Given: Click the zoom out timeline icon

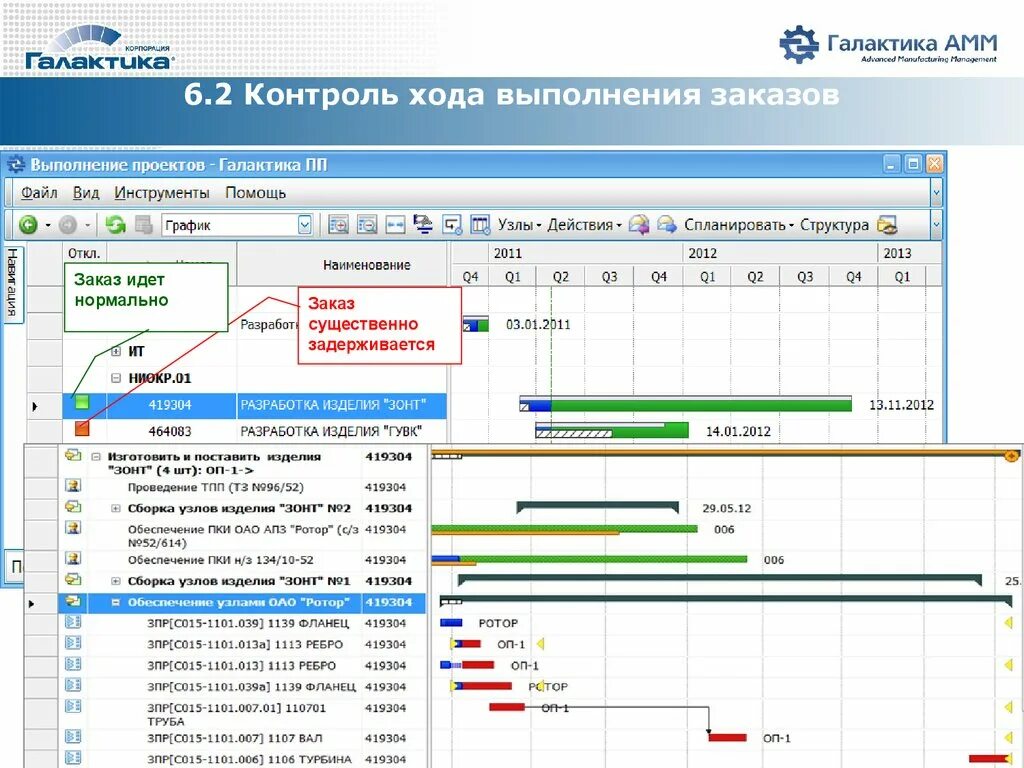Looking at the screenshot, I should tap(367, 225).
